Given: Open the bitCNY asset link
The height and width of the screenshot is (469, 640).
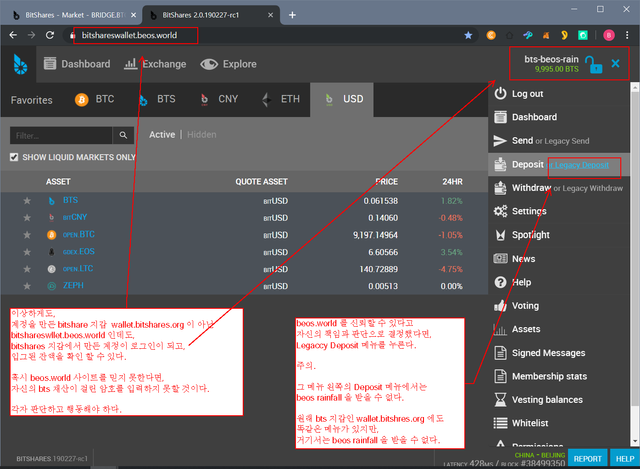Looking at the screenshot, I should pyautogui.click(x=75, y=217).
